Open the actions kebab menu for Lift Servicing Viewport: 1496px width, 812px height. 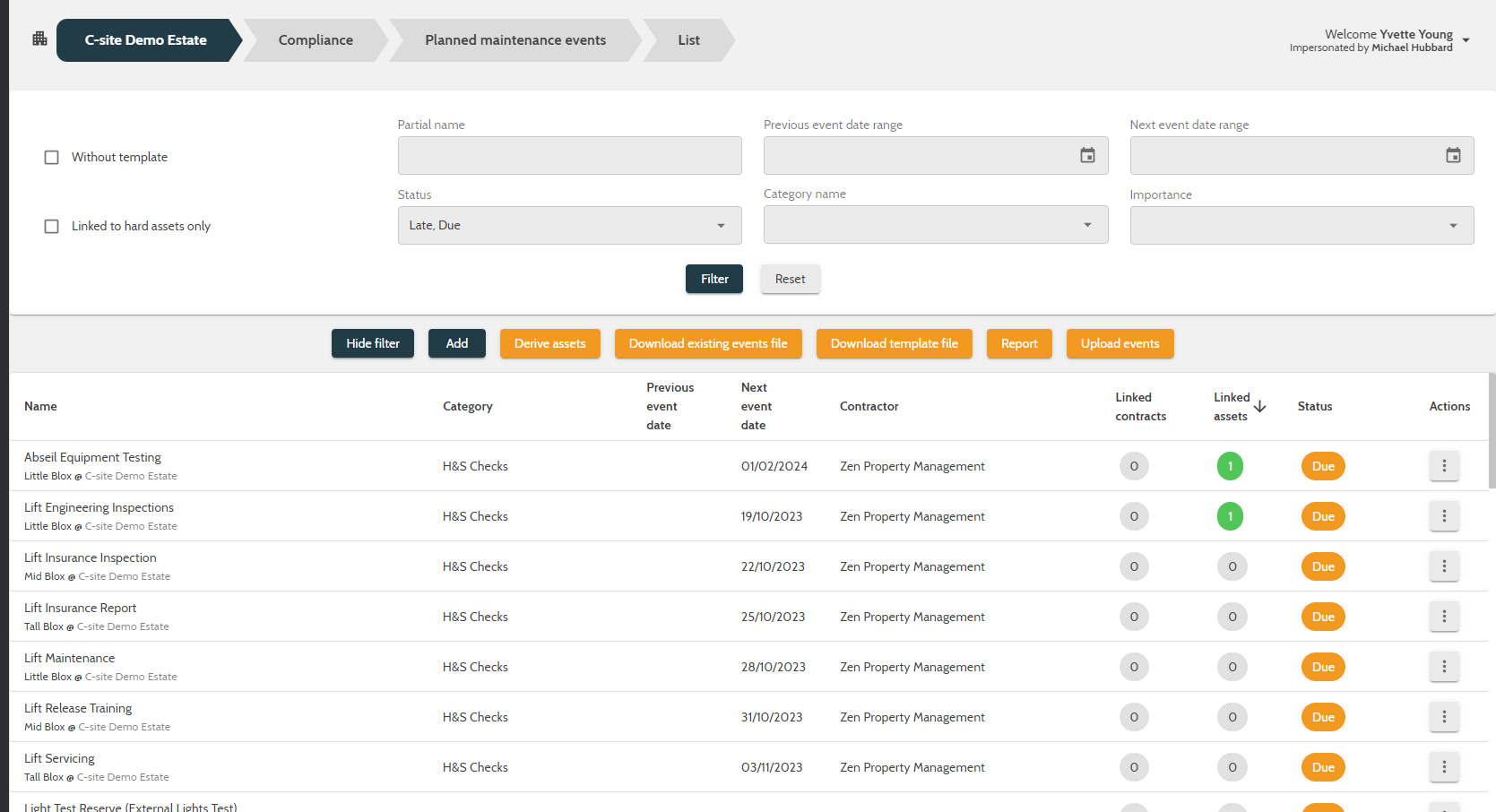point(1444,766)
